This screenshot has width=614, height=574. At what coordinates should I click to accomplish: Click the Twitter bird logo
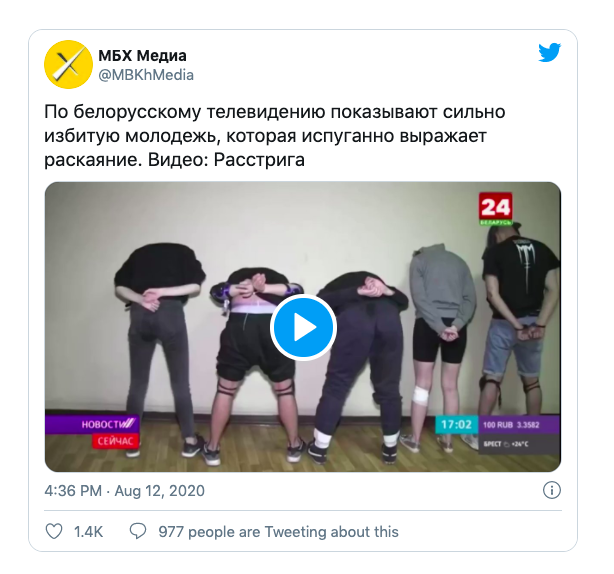pyautogui.click(x=549, y=52)
